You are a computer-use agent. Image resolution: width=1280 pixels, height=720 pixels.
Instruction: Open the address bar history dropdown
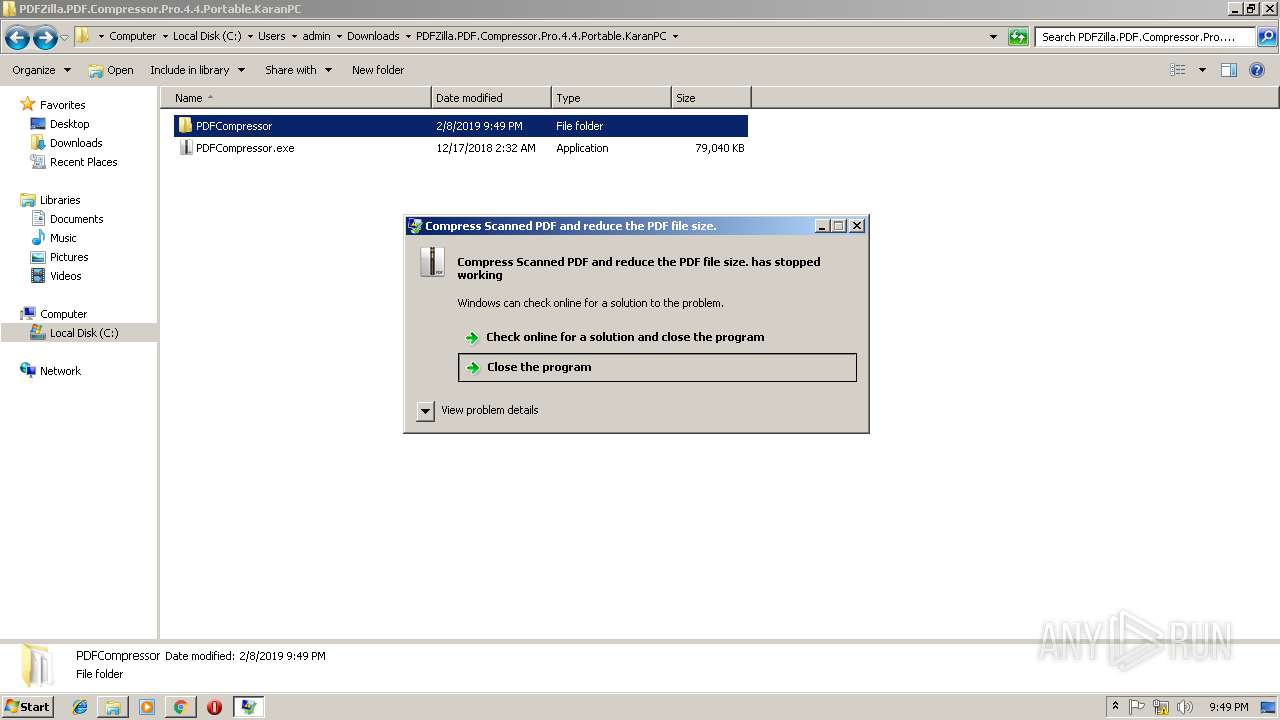[993, 37]
